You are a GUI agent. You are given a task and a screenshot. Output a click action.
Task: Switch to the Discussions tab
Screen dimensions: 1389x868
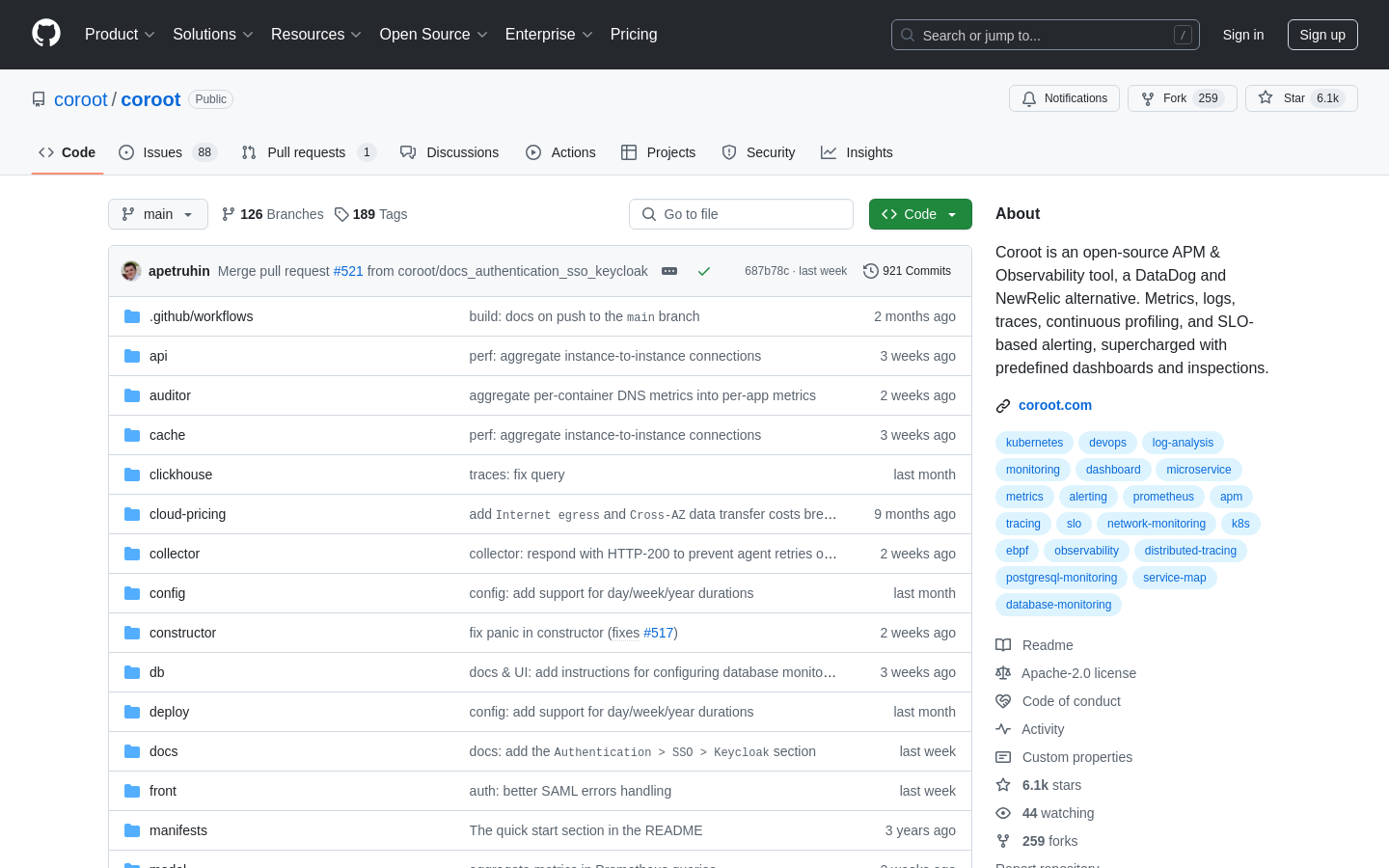pos(449,152)
